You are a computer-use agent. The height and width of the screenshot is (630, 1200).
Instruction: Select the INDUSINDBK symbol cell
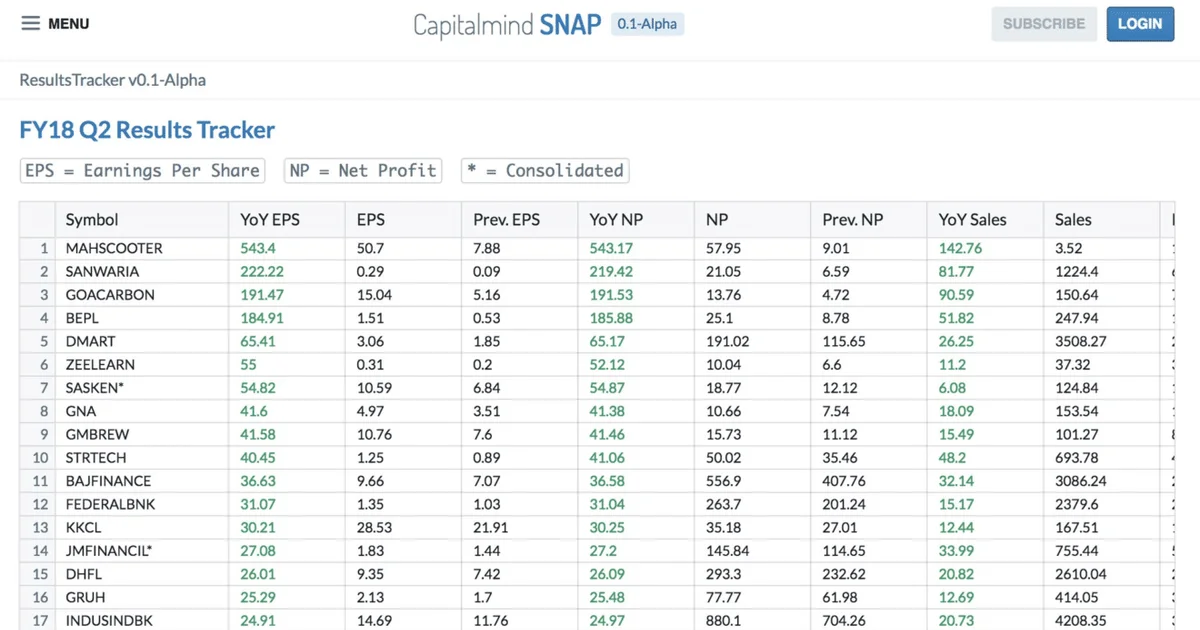[x=143, y=620]
